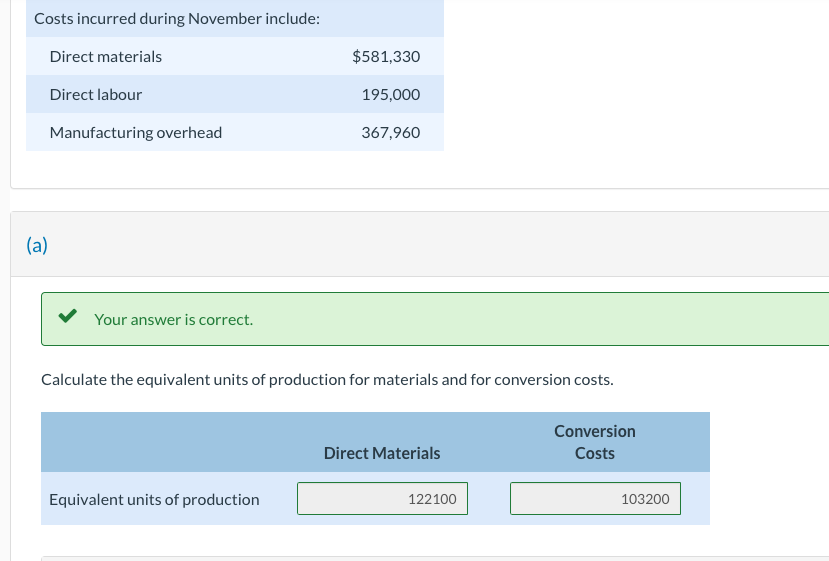This screenshot has width=829, height=561.
Task: Click the 'Direct Materials' column header
Action: [382, 453]
